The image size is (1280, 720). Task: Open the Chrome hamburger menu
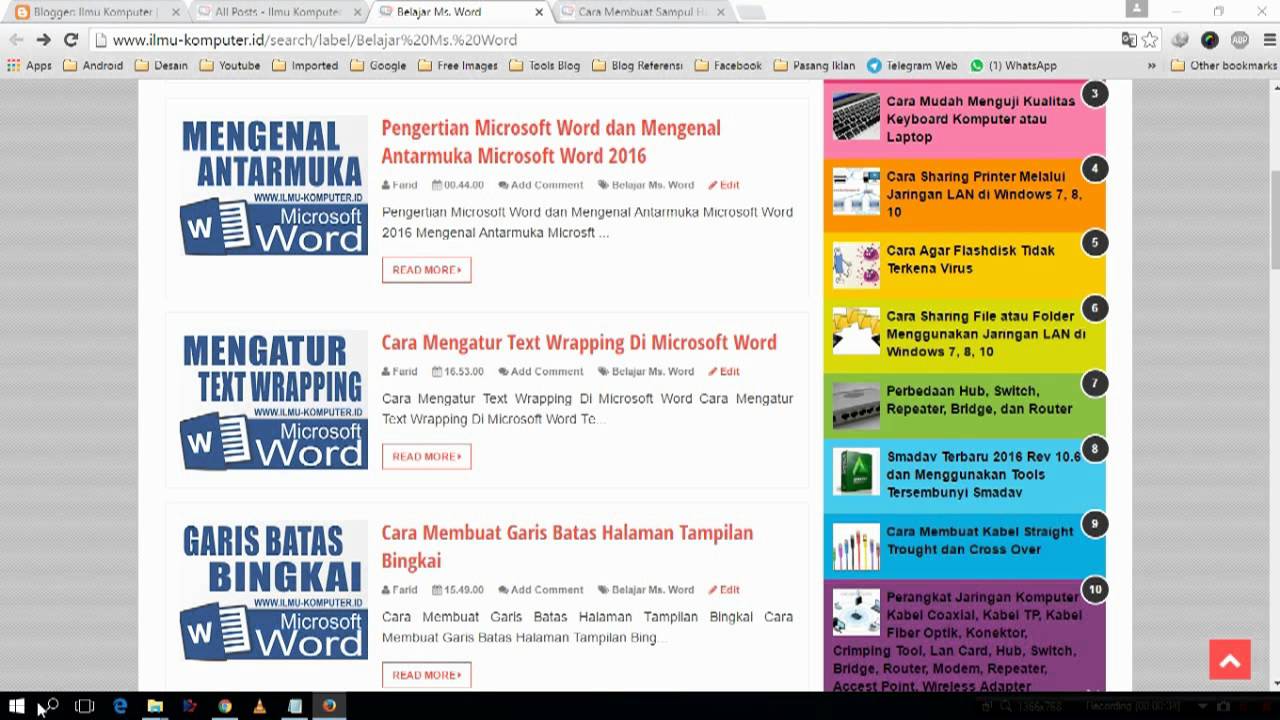1269,40
